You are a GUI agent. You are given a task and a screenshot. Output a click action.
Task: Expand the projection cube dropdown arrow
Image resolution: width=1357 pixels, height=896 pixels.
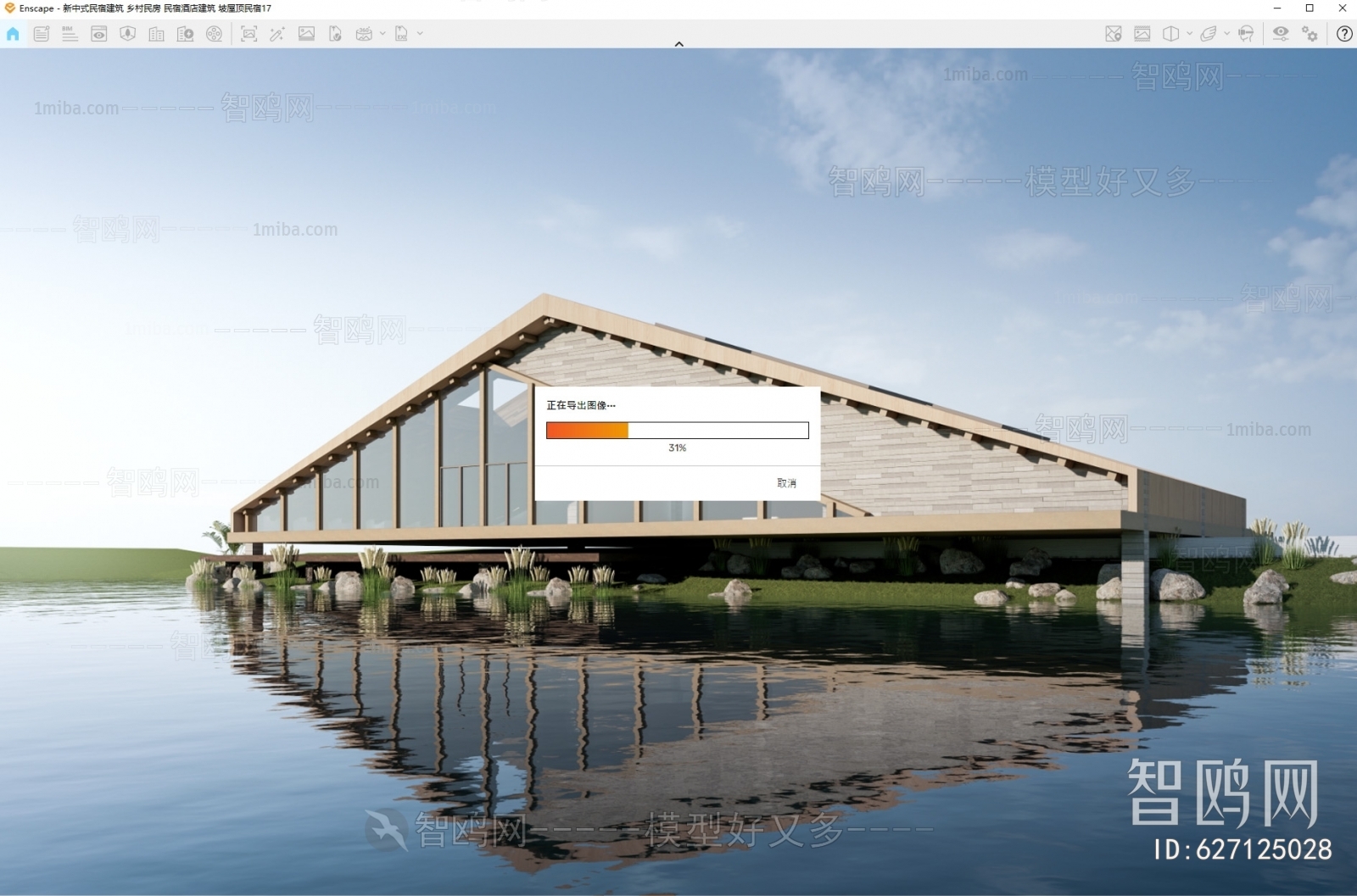pos(1189,34)
